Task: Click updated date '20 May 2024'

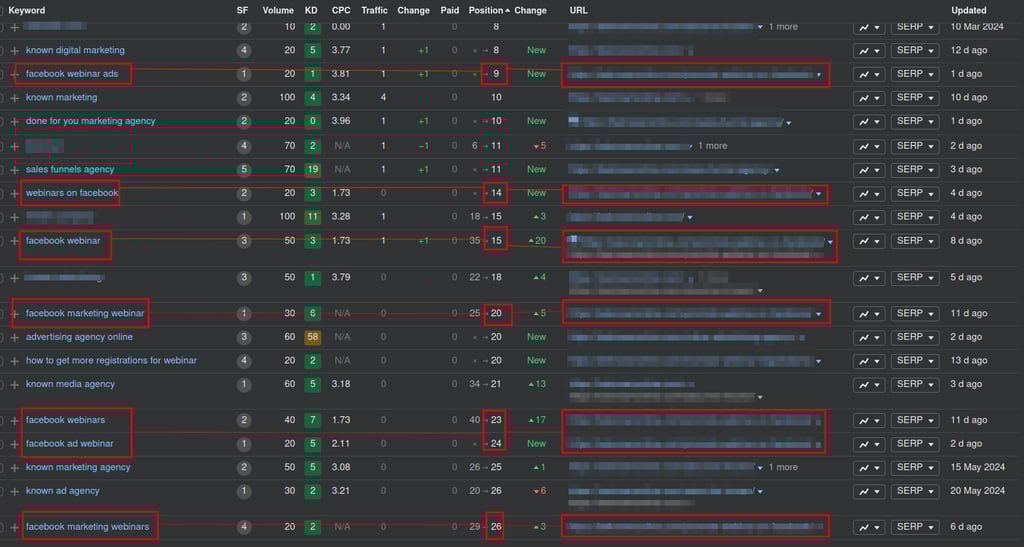Action: tap(977, 491)
